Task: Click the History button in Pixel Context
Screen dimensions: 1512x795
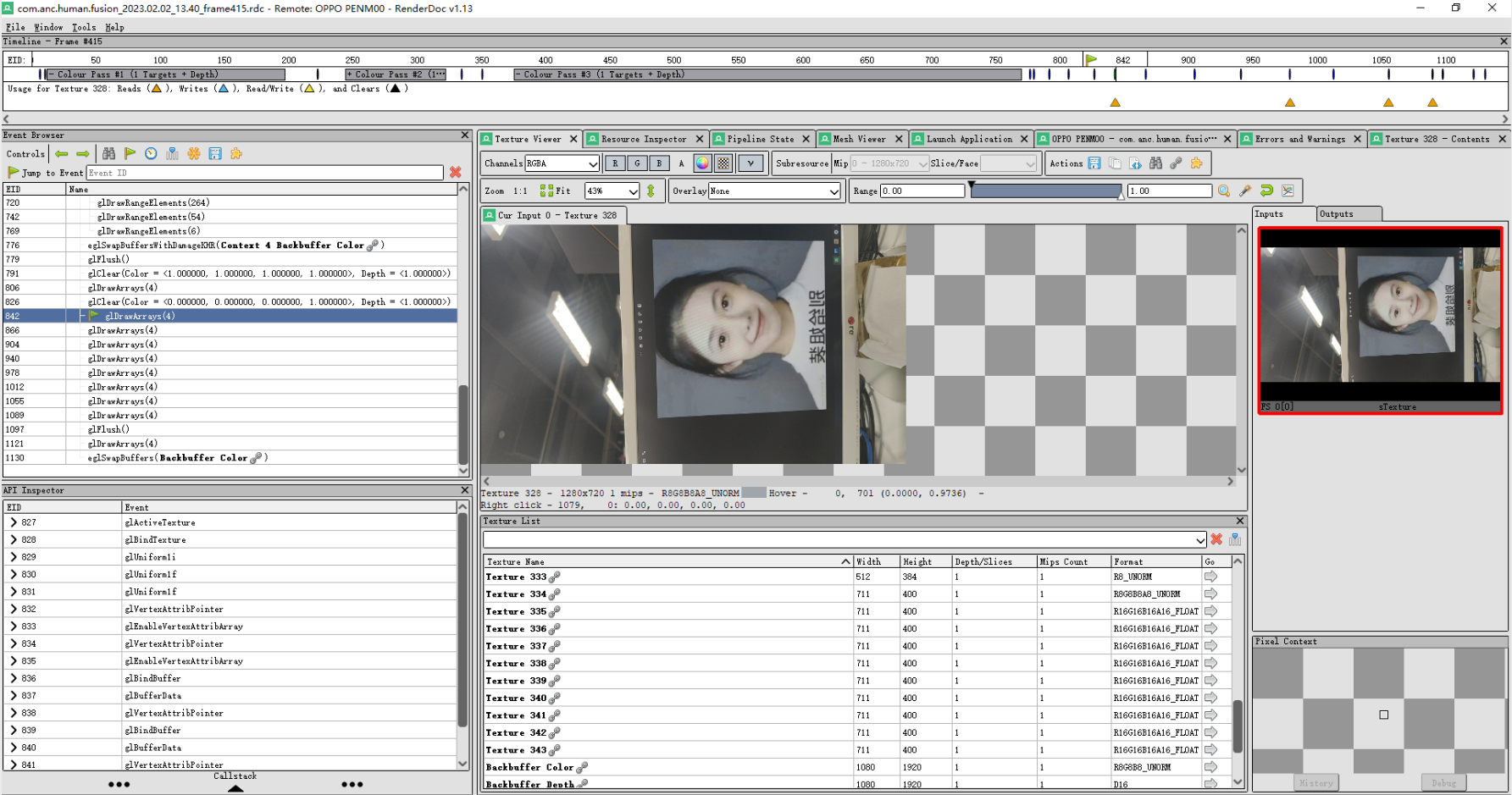Action: pos(1316,783)
